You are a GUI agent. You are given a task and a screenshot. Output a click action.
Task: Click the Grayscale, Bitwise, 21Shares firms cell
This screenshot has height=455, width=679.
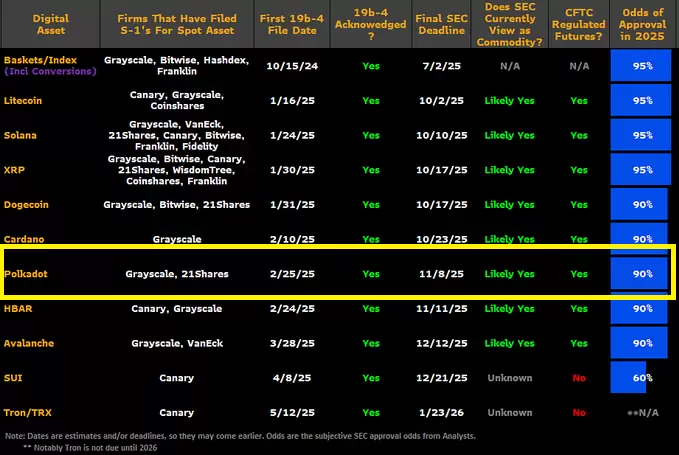(x=177, y=204)
